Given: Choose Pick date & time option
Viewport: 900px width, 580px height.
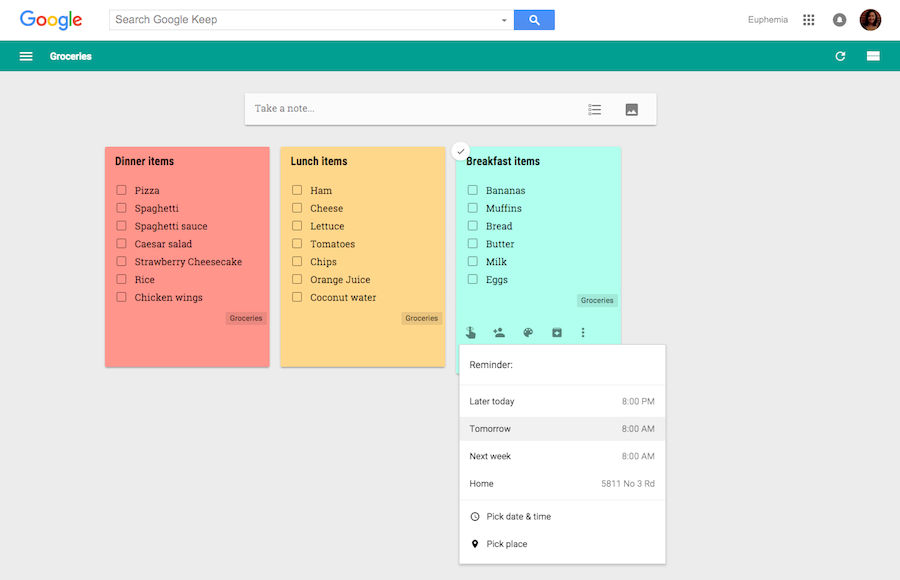Looking at the screenshot, I should point(518,517).
